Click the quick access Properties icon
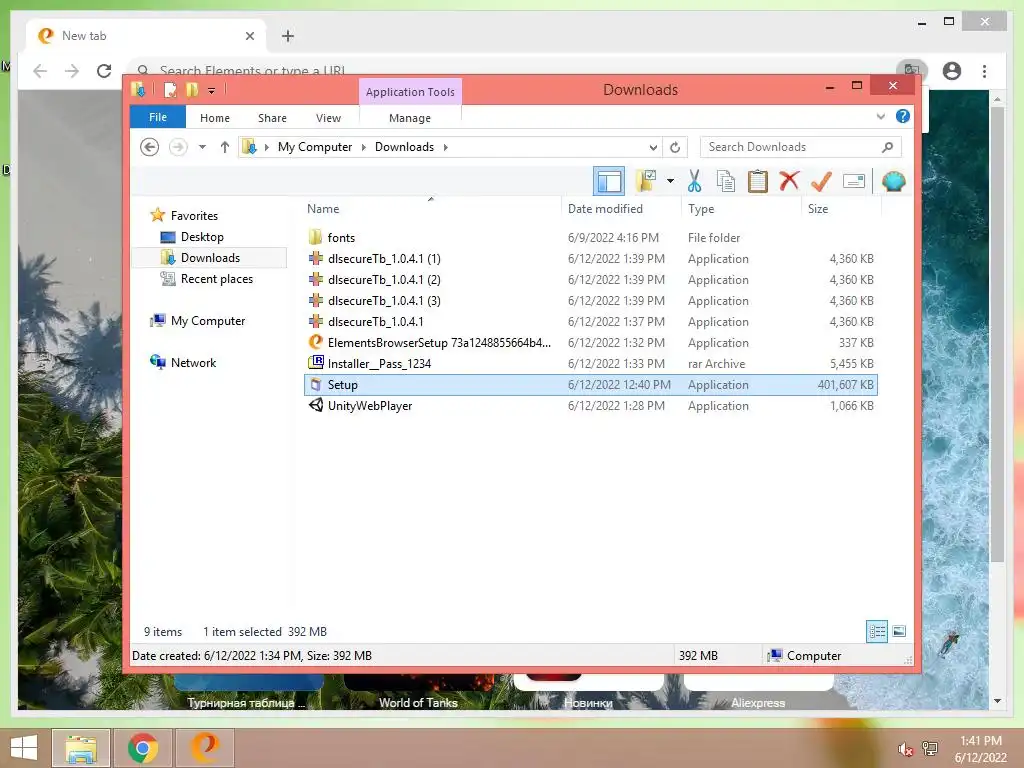 click(x=170, y=89)
